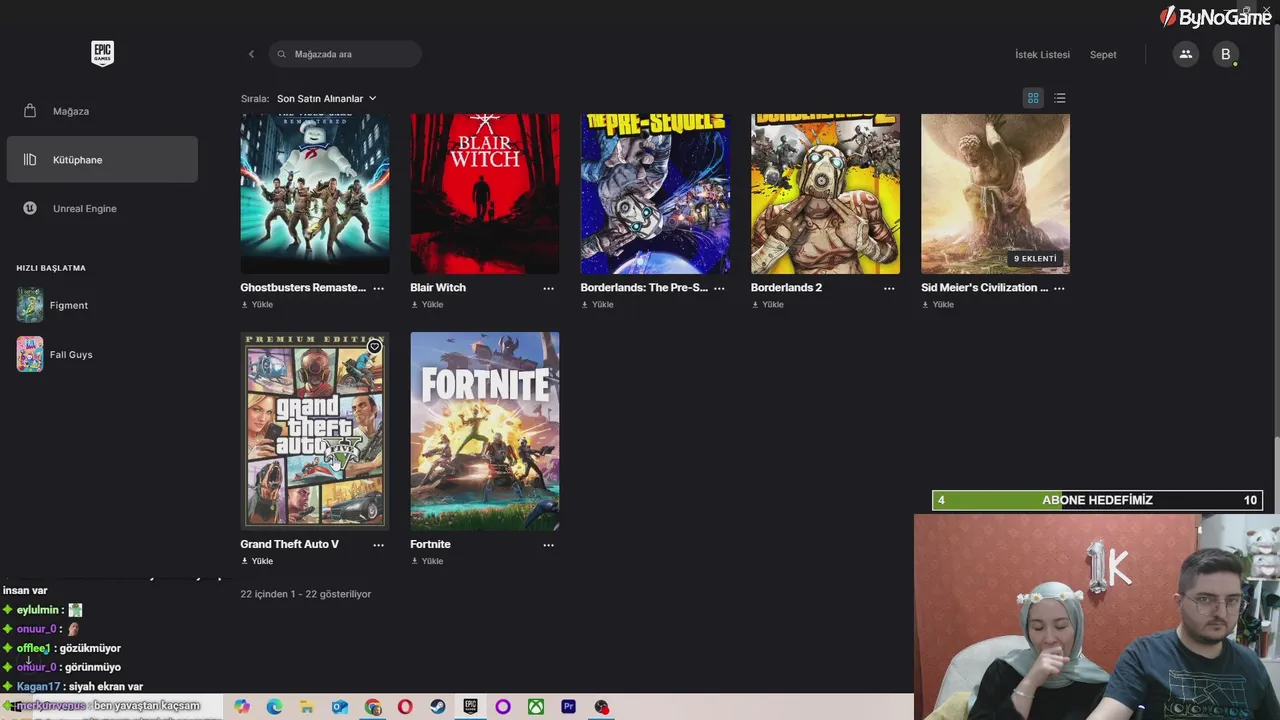Open Copilot from the taskbar
Image resolution: width=1280 pixels, height=720 pixels.
(x=242, y=707)
